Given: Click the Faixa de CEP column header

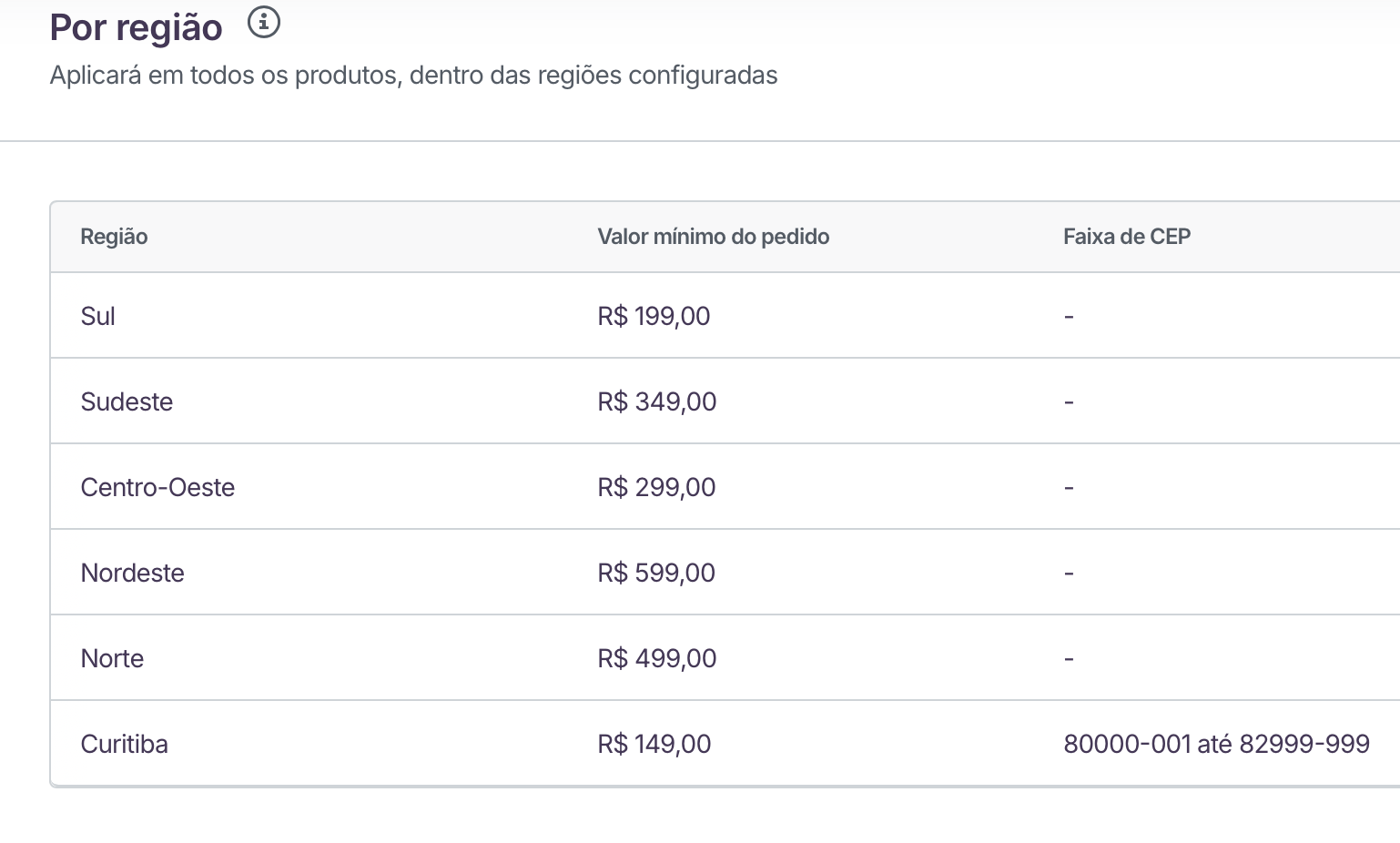Looking at the screenshot, I should (x=1126, y=237).
